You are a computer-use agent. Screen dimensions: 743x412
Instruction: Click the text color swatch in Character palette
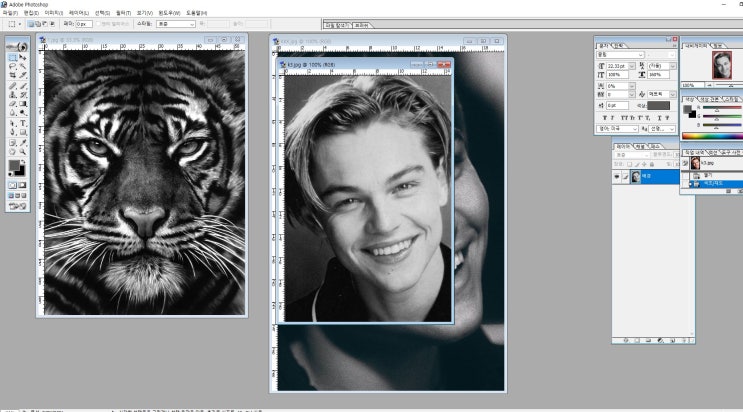point(659,106)
